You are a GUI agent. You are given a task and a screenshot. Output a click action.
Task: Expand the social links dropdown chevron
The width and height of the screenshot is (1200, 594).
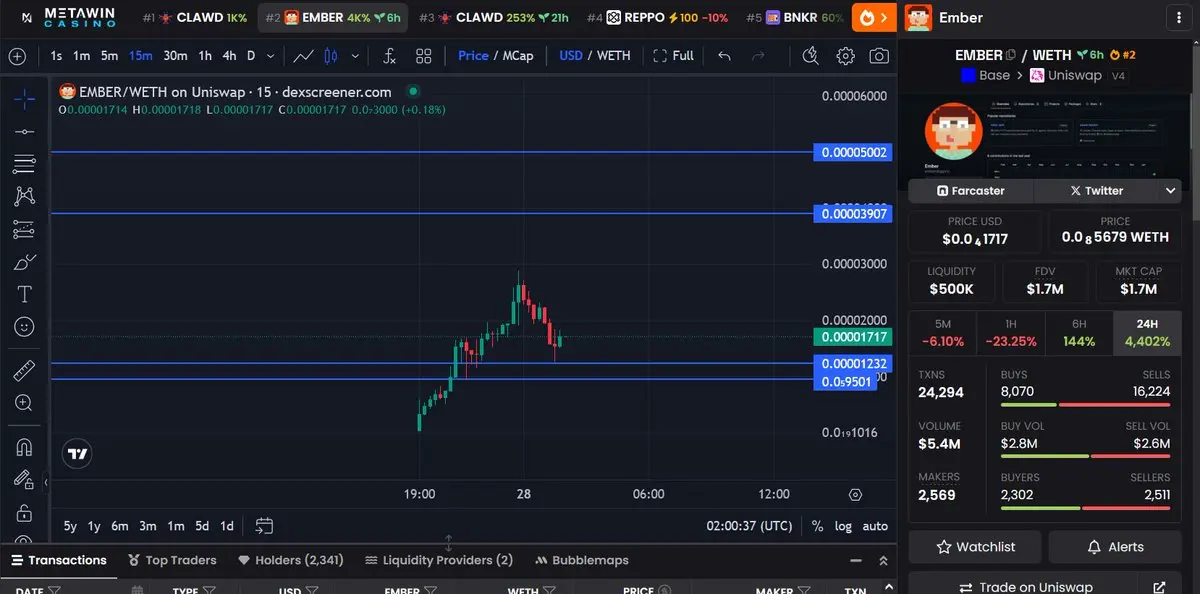[1171, 190]
